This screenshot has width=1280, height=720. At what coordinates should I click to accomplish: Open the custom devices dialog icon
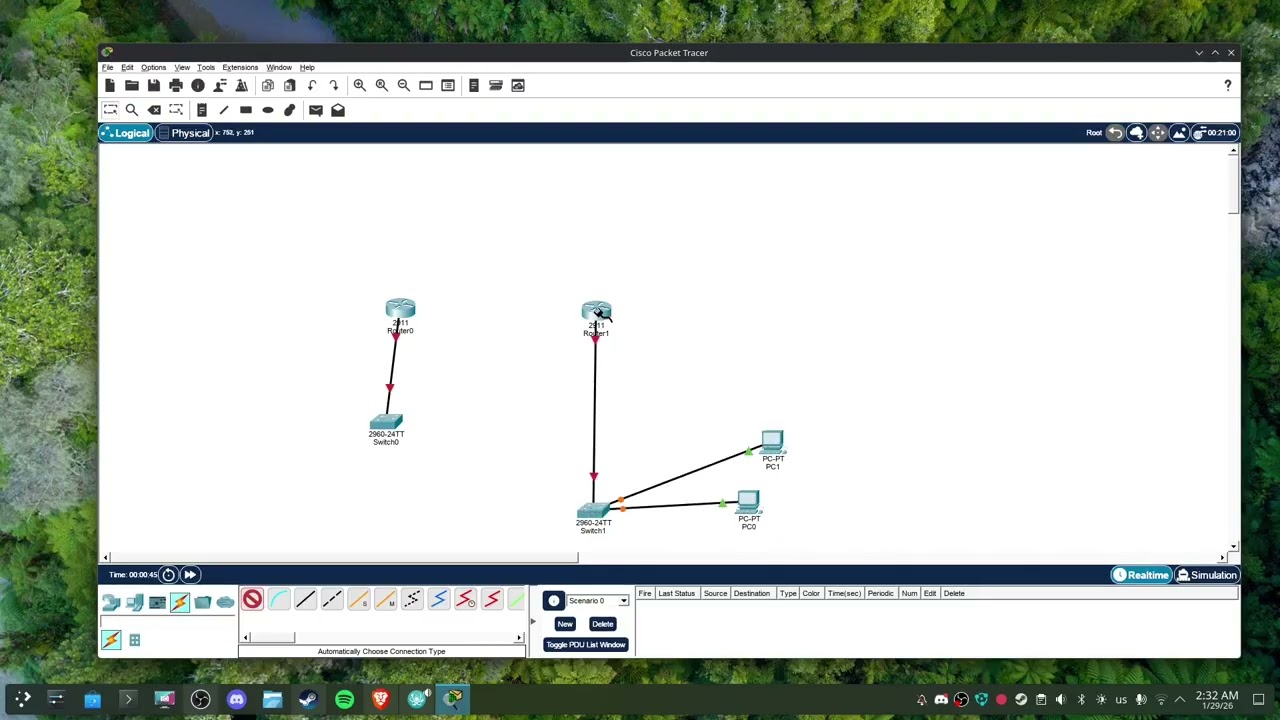[x=448, y=86]
